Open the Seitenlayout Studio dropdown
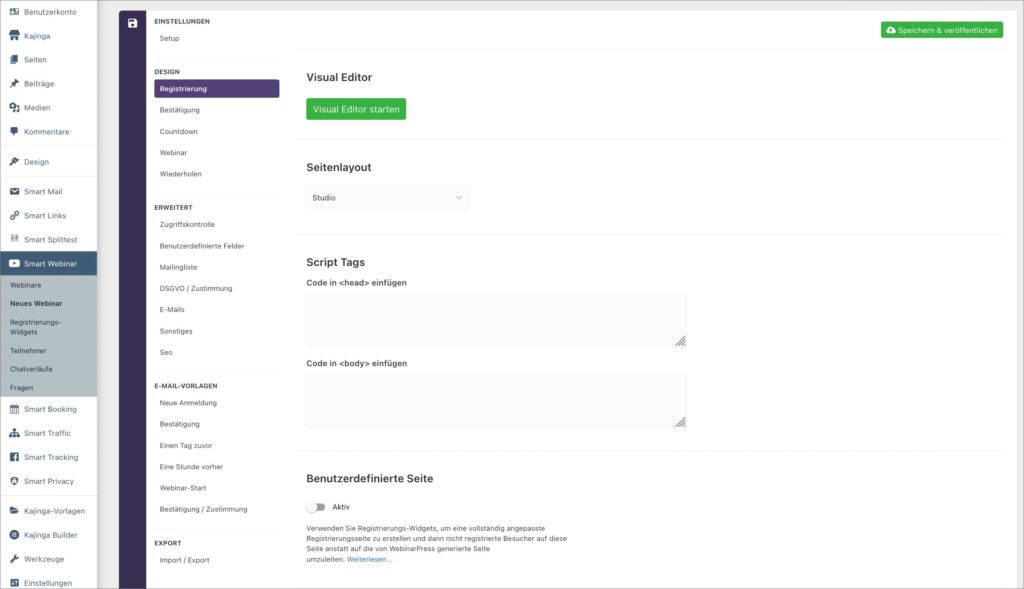The width and height of the screenshot is (1024, 589). pyautogui.click(x=387, y=197)
